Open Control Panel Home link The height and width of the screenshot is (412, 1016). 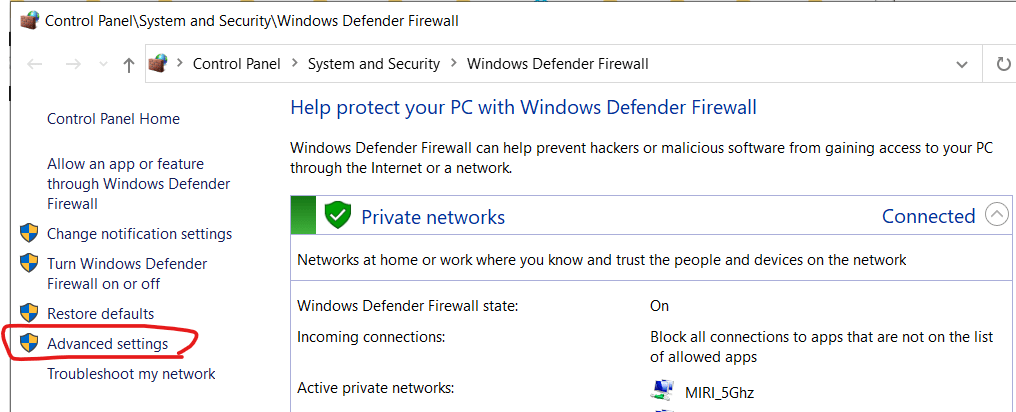click(x=113, y=119)
